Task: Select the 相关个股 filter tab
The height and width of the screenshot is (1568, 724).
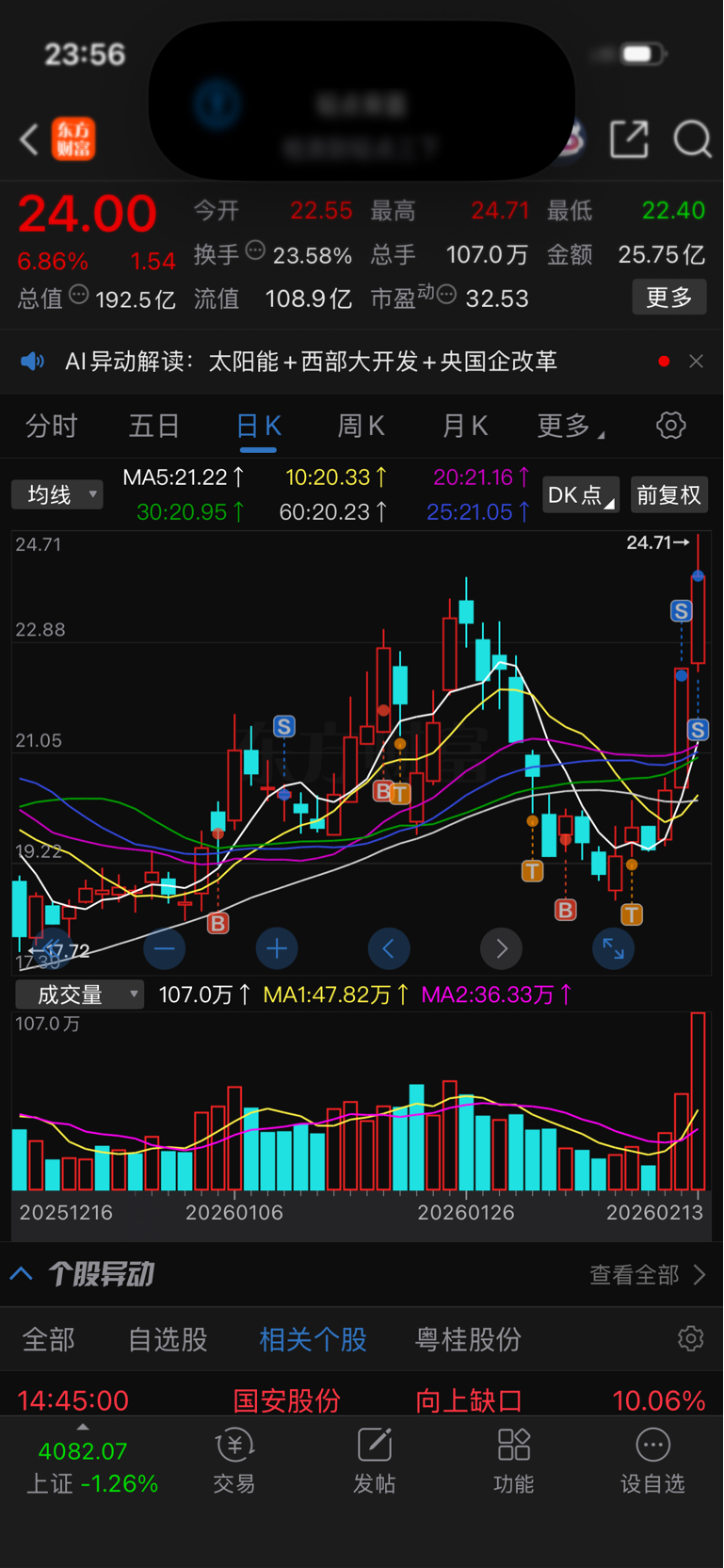Action: tap(314, 1339)
